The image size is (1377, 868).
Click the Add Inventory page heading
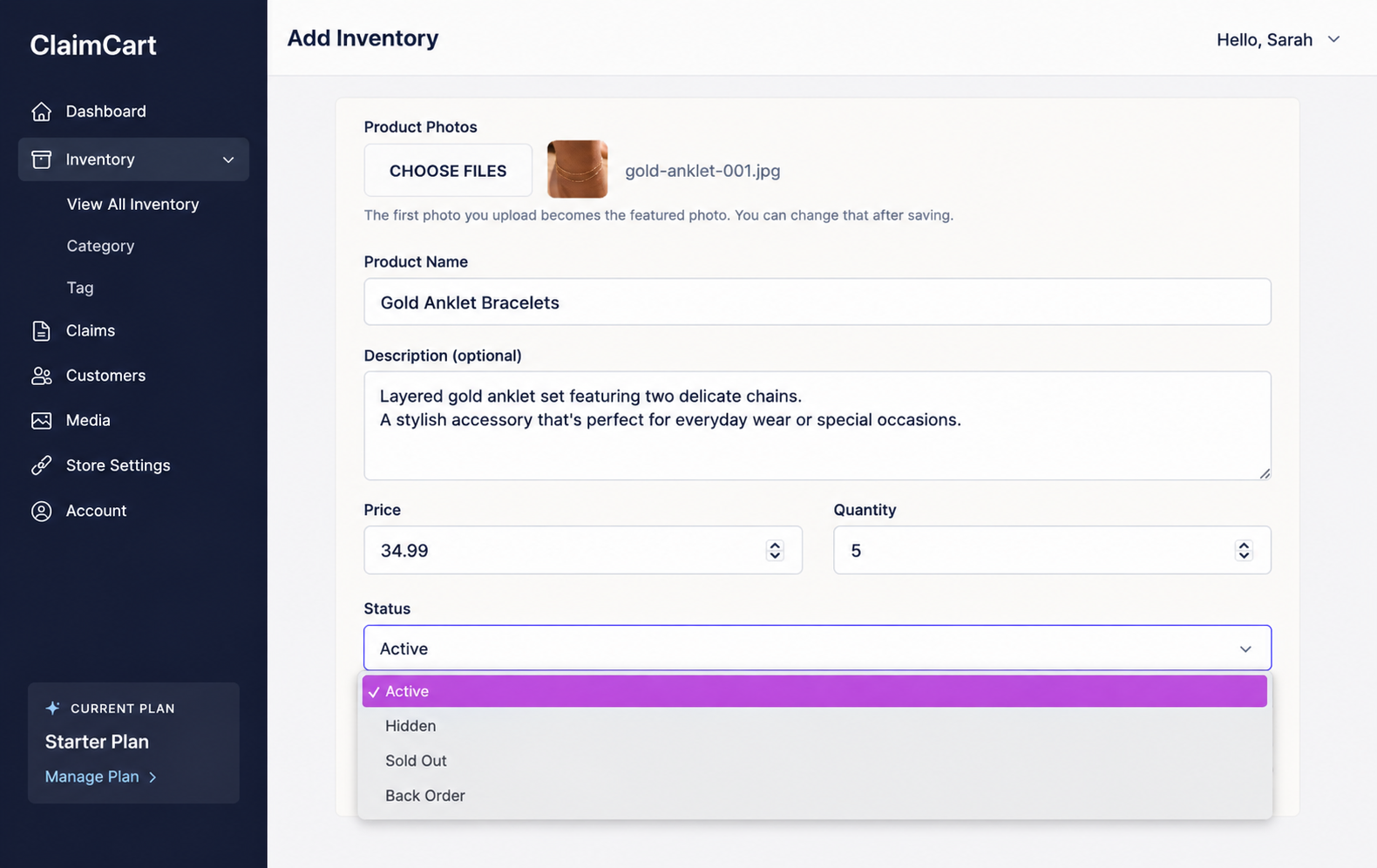click(x=363, y=38)
